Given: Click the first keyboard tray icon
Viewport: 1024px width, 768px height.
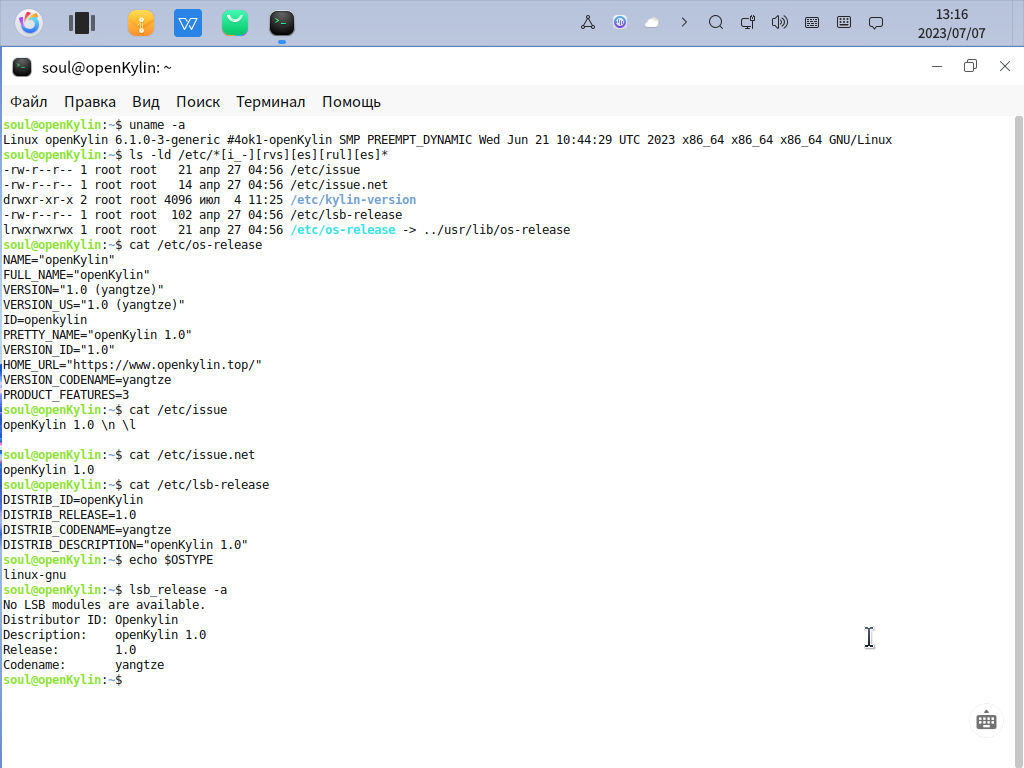Looking at the screenshot, I should [x=812, y=23].
